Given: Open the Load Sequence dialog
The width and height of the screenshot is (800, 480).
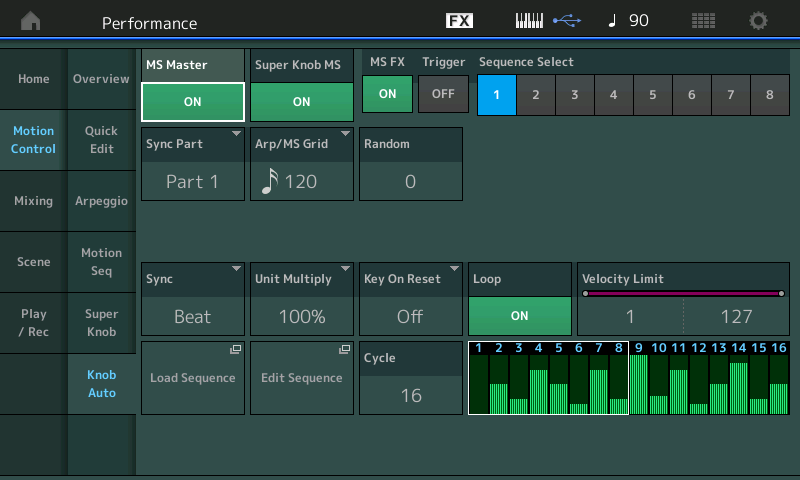Looking at the screenshot, I should 193,378.
